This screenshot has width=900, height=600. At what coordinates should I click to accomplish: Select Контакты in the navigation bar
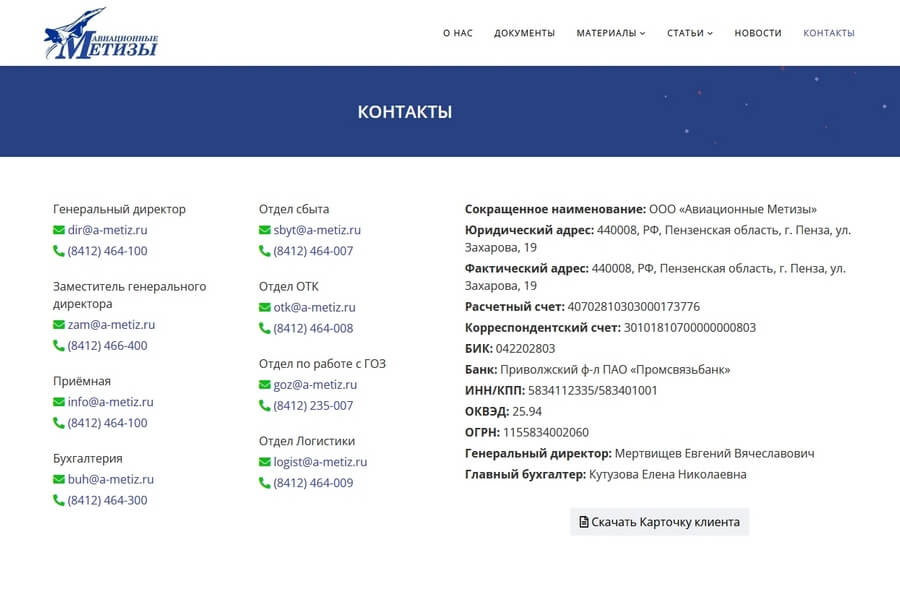(829, 33)
